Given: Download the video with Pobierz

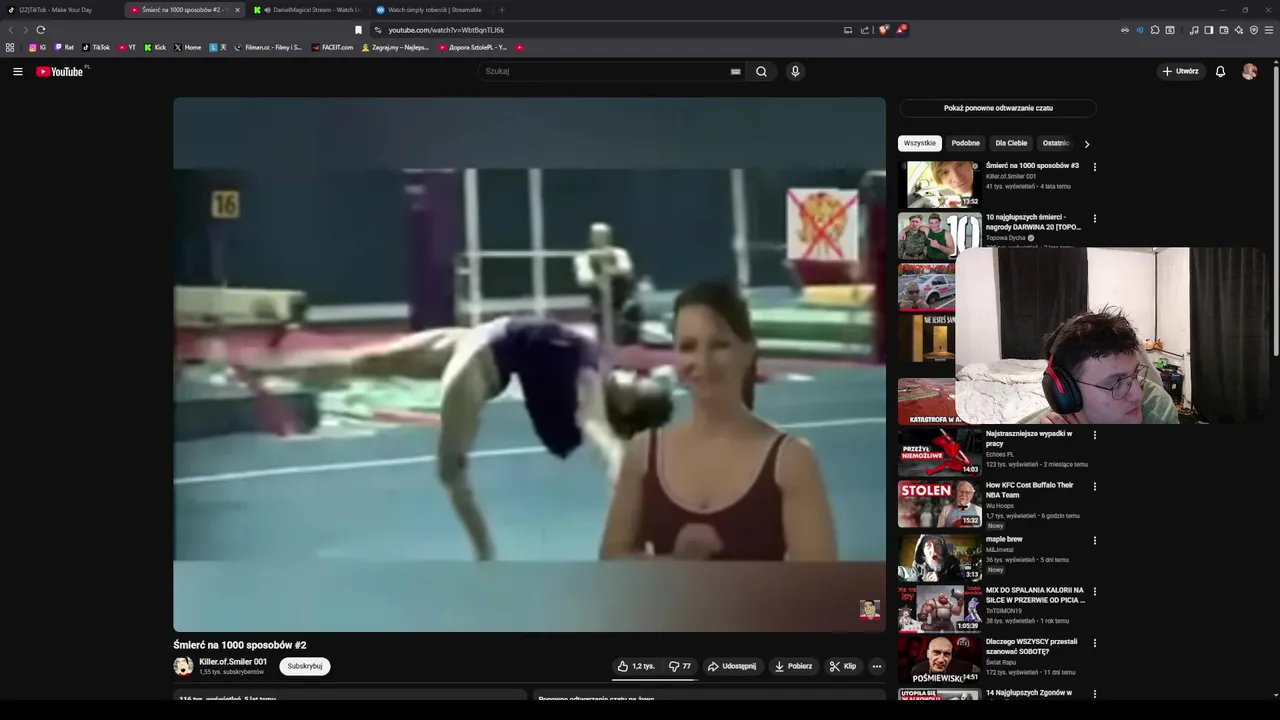Looking at the screenshot, I should coord(793,666).
